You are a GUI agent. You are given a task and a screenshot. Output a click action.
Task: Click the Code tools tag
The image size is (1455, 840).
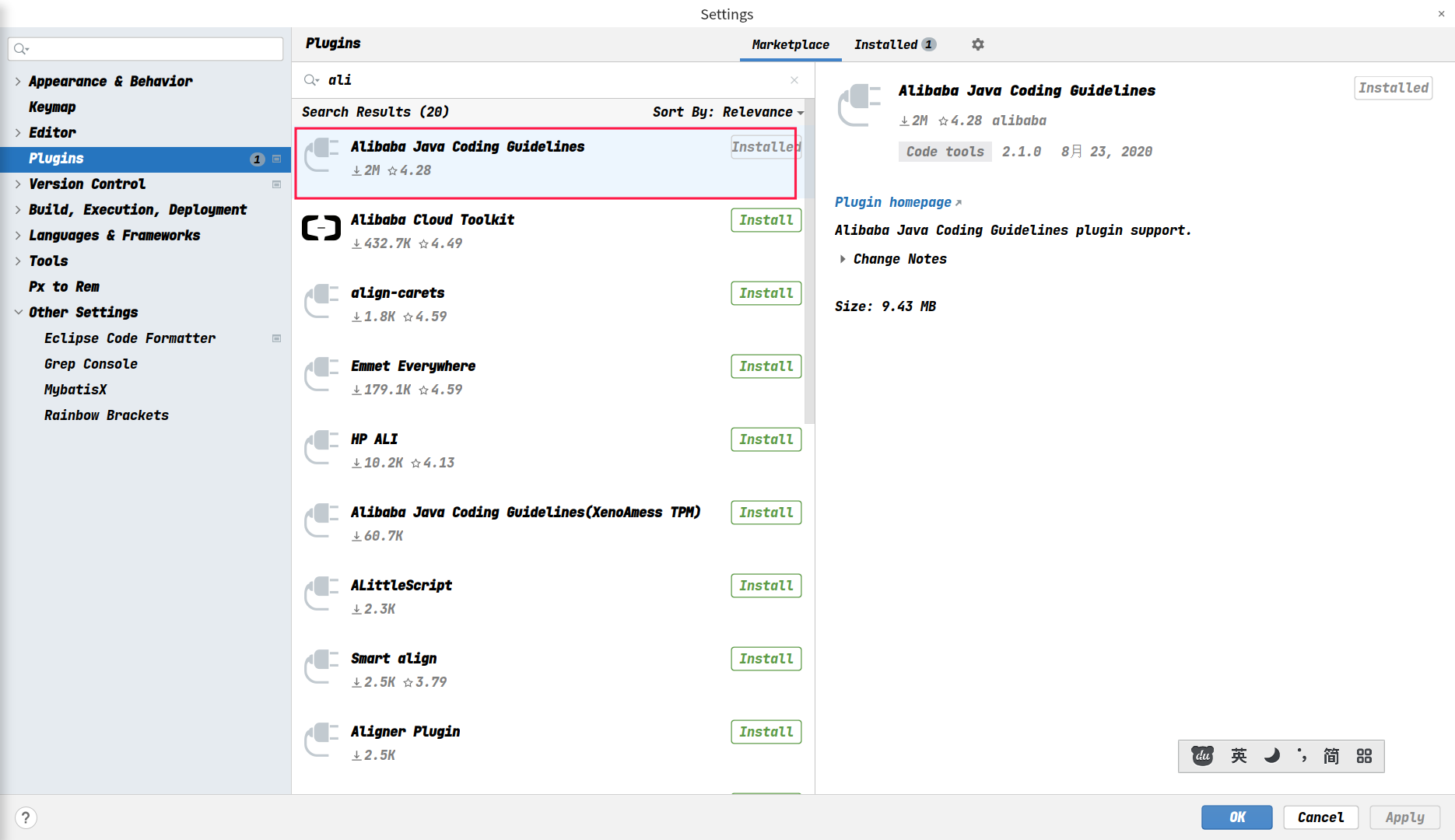click(945, 152)
